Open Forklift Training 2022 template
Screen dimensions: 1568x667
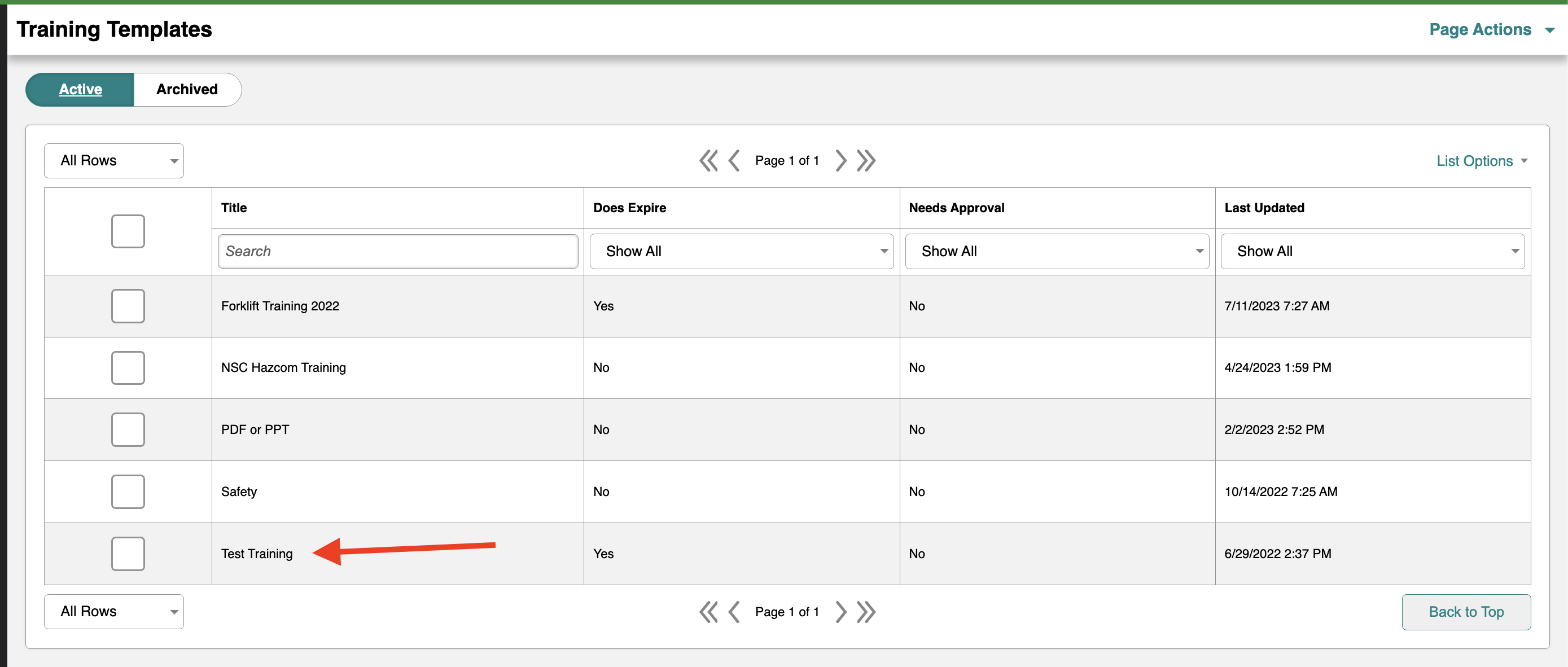[280, 306]
